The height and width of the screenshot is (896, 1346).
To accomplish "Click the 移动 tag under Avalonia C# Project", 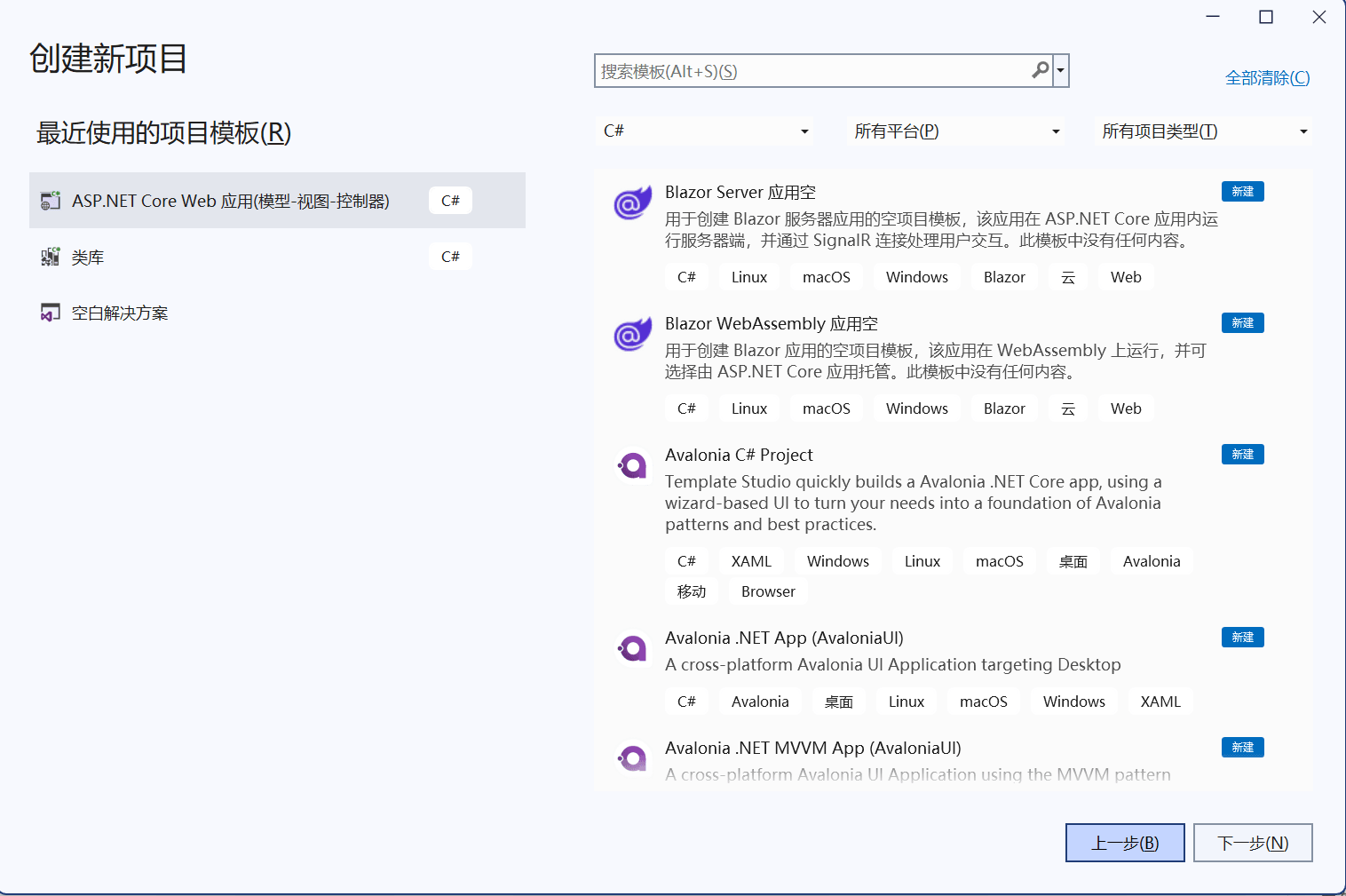I will [x=692, y=591].
